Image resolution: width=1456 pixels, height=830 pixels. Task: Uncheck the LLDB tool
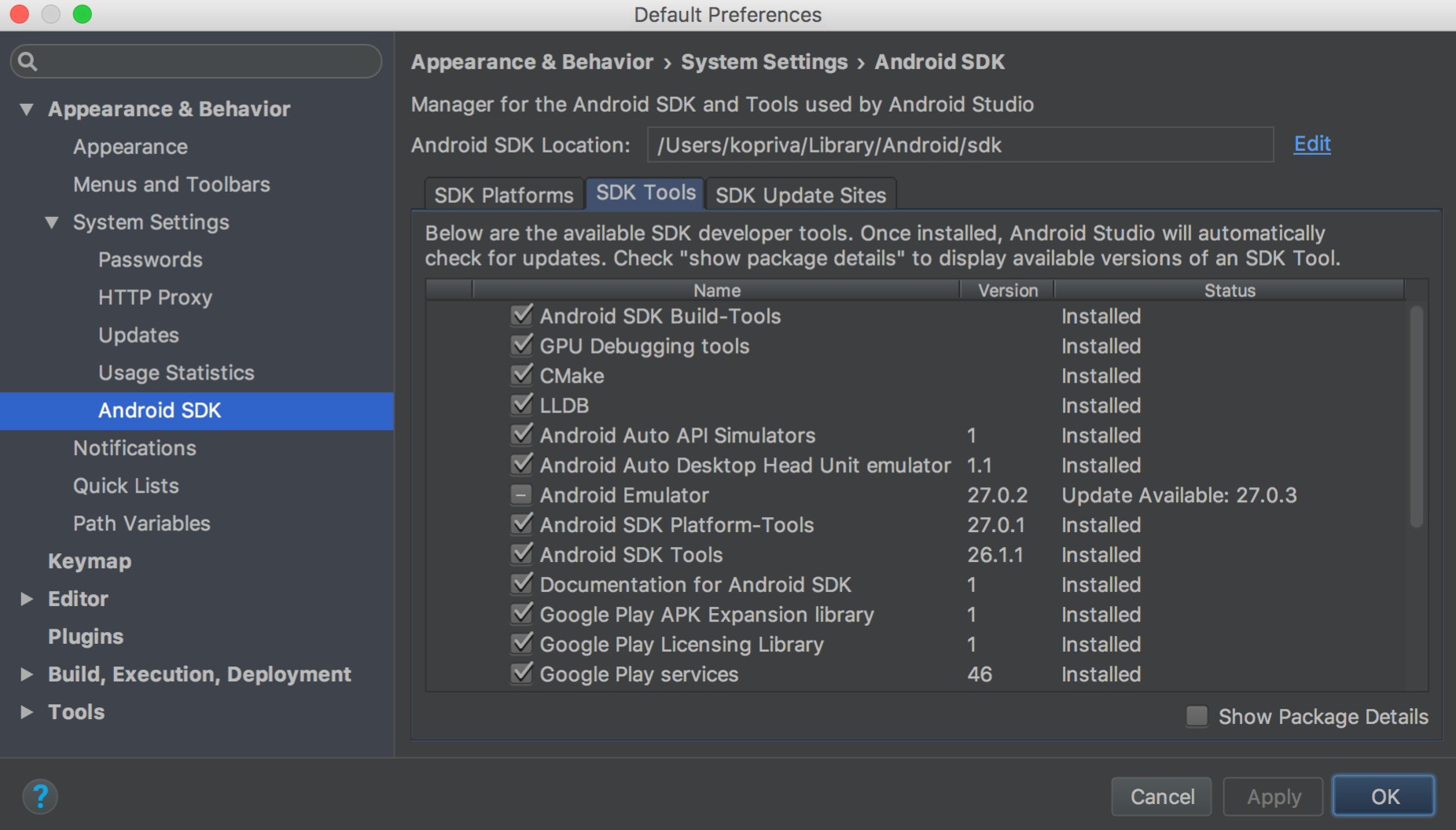point(521,405)
